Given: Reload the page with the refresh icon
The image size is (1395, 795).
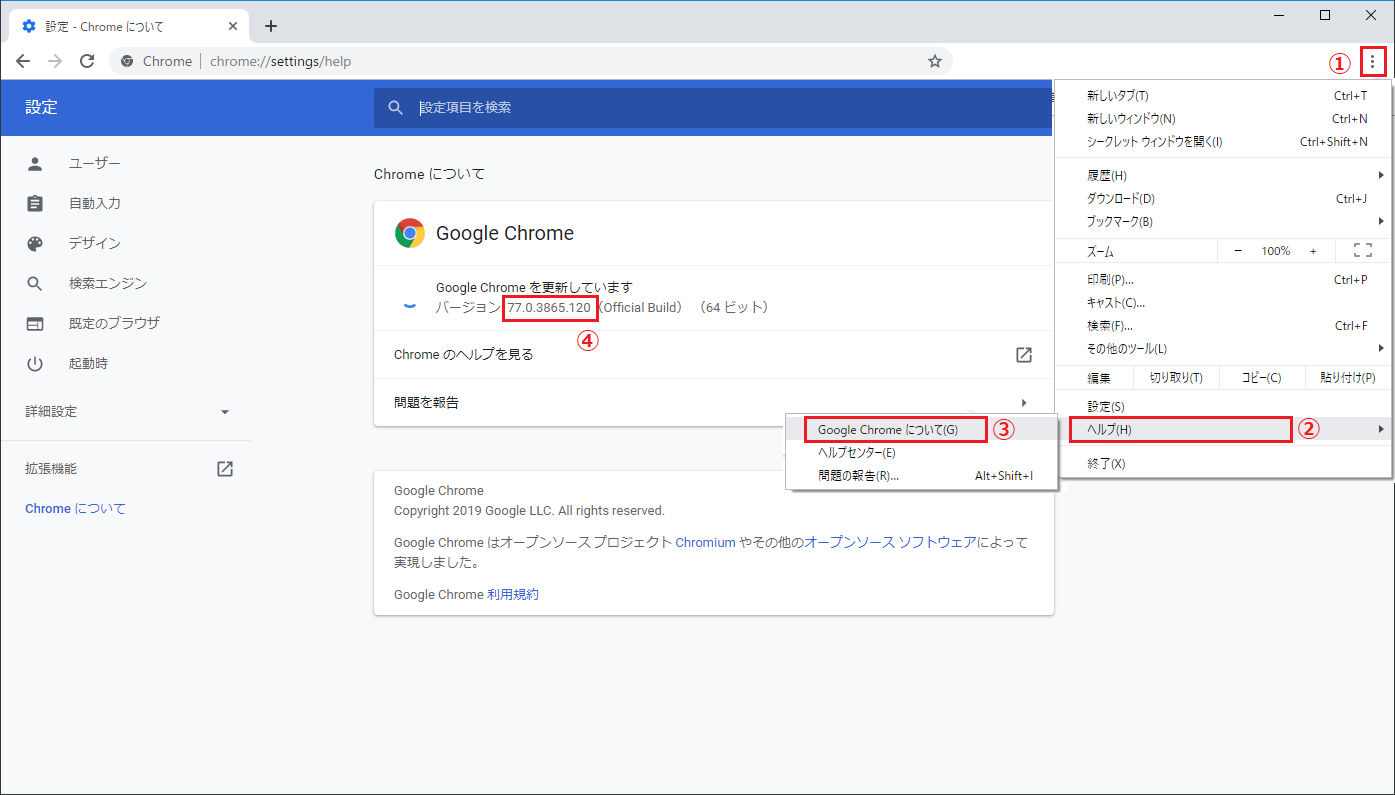Looking at the screenshot, I should tap(86, 61).
